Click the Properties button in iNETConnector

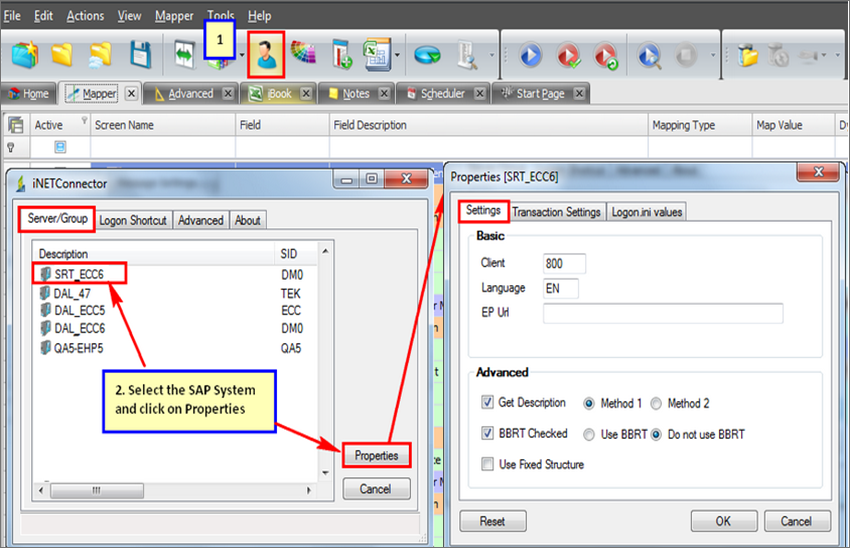[376, 455]
